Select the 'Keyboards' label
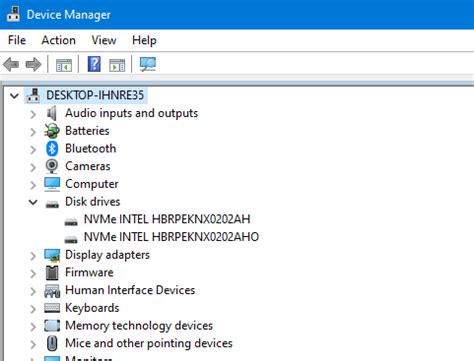The image size is (474, 361). point(92,308)
